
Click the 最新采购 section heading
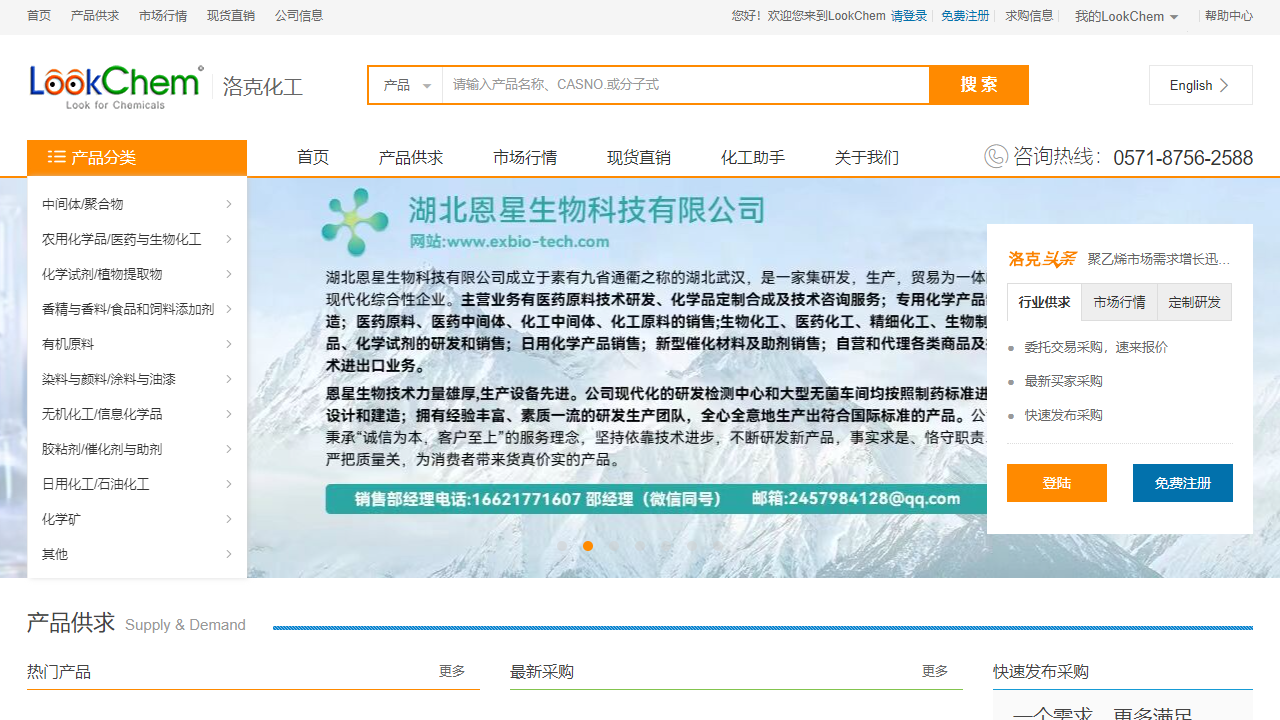542,672
